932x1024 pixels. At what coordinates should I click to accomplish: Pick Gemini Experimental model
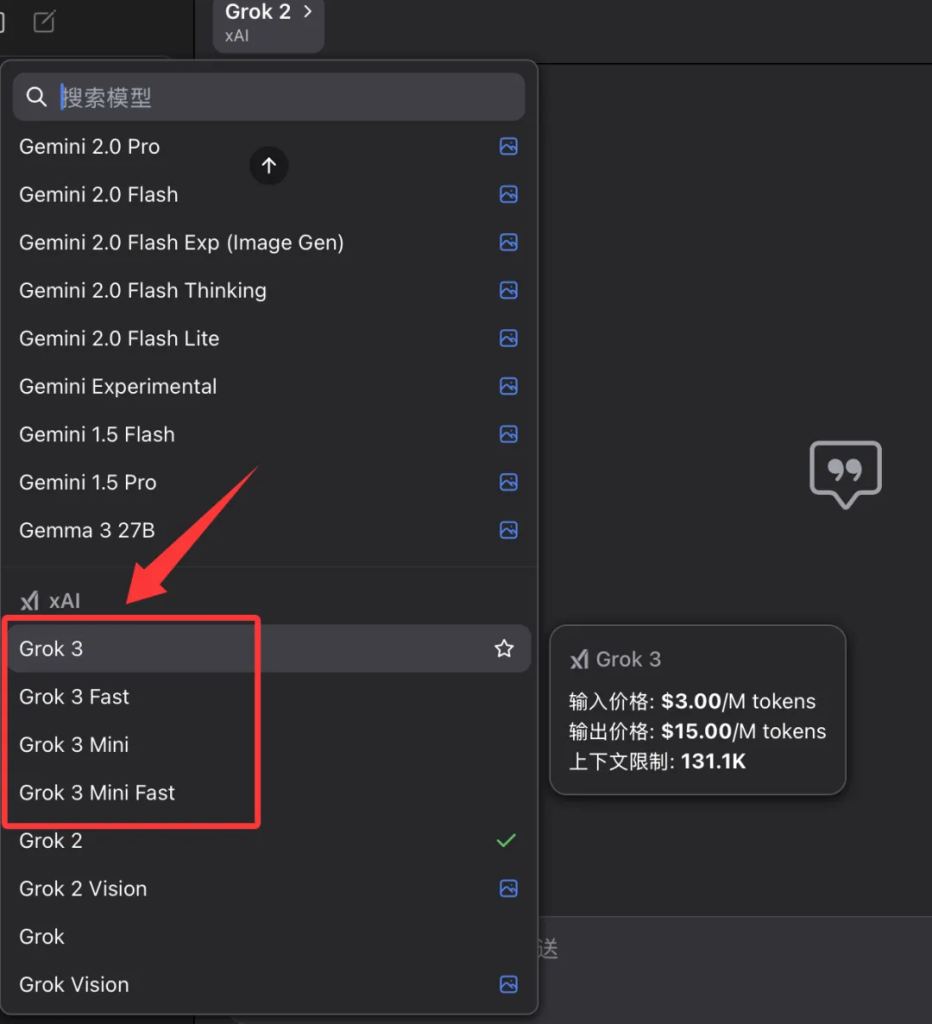coord(268,387)
